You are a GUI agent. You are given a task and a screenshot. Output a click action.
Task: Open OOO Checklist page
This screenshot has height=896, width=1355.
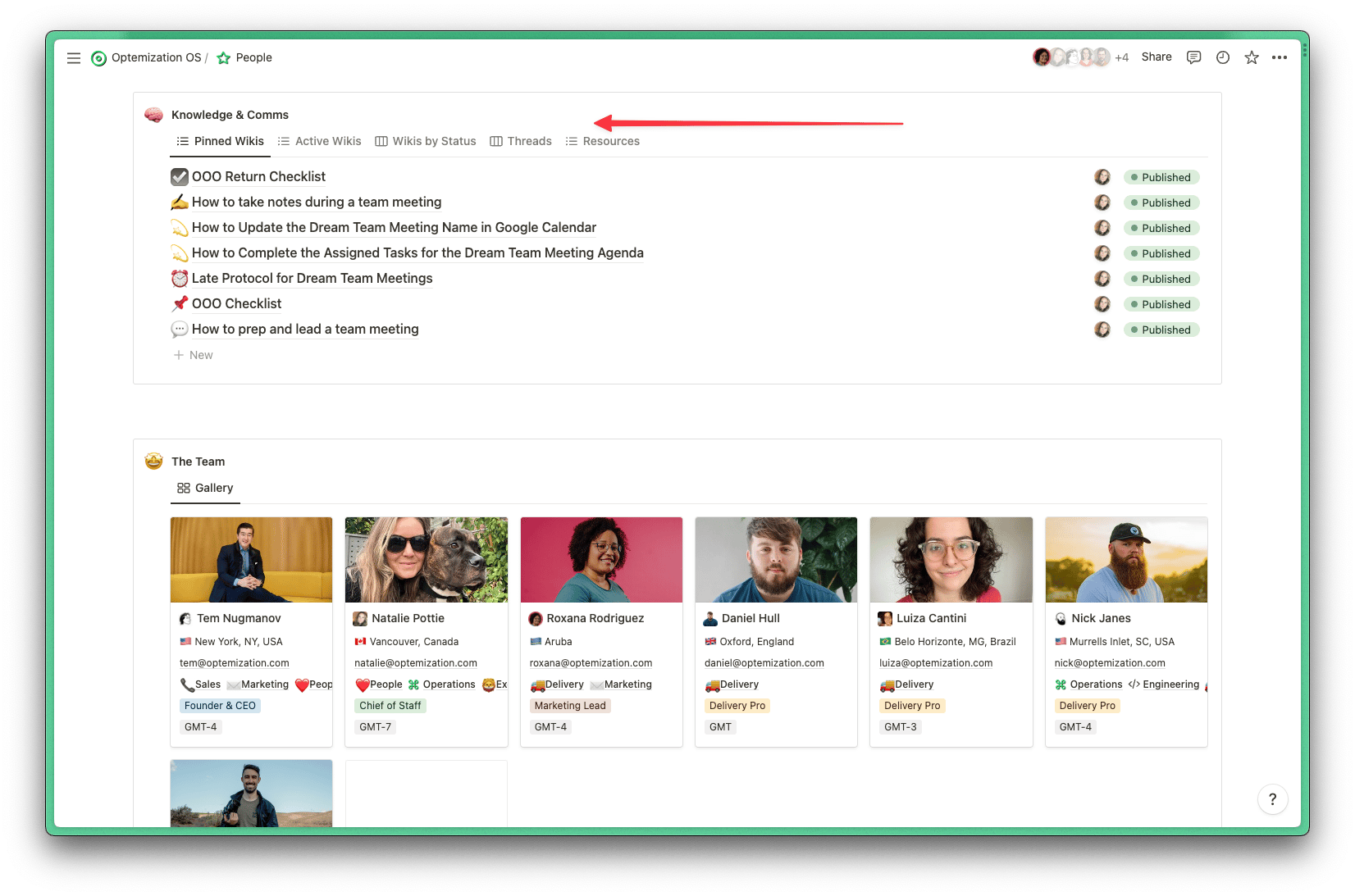pyautogui.click(x=236, y=304)
